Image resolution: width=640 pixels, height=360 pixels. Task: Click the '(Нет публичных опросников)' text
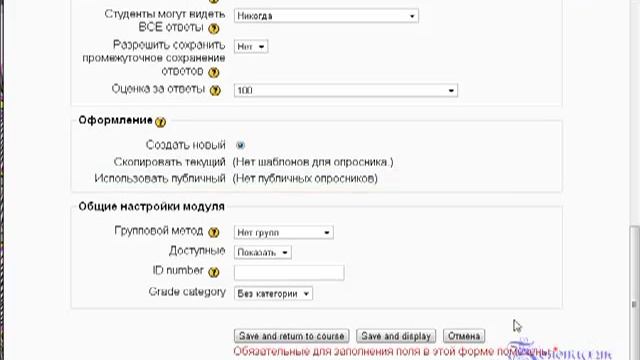coord(305,178)
